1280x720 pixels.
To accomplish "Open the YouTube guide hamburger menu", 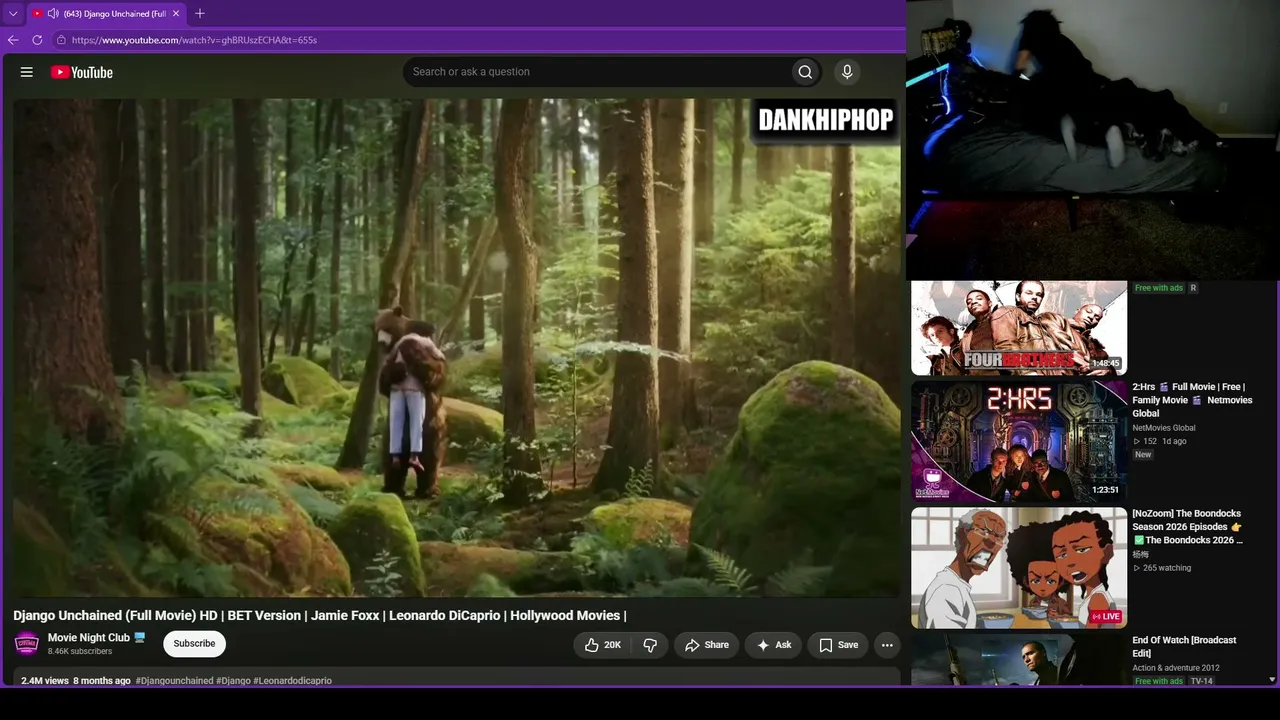I will (27, 72).
